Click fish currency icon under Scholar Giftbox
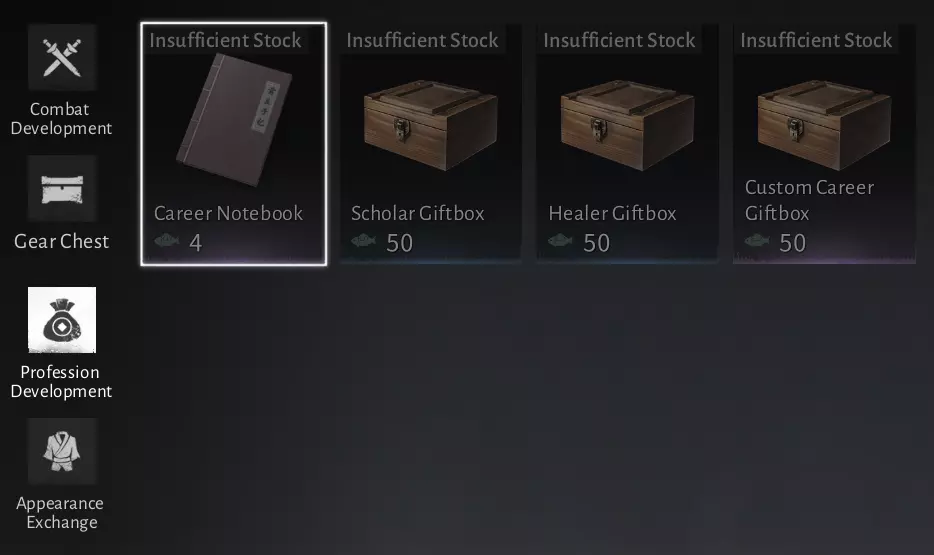The height and width of the screenshot is (555, 934). click(363, 241)
